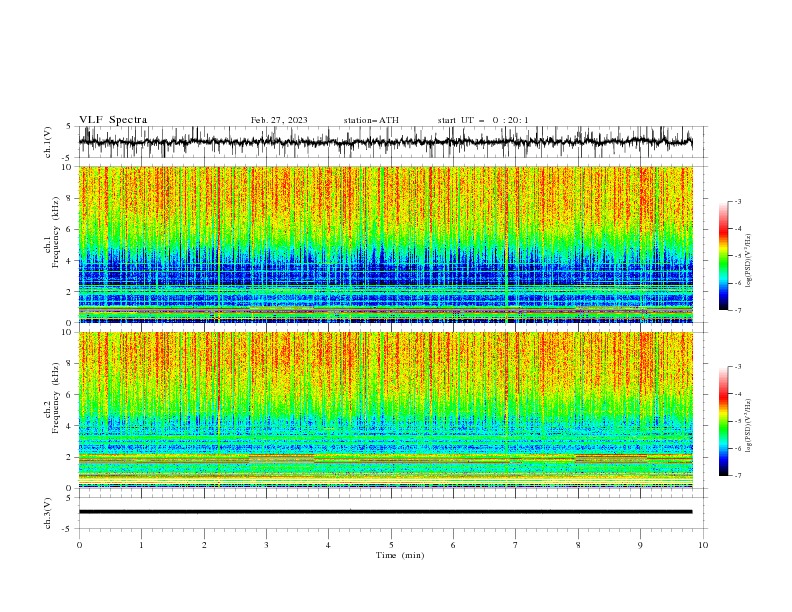Click time axis tick label "3"
The width and height of the screenshot is (792, 612).
(266, 545)
